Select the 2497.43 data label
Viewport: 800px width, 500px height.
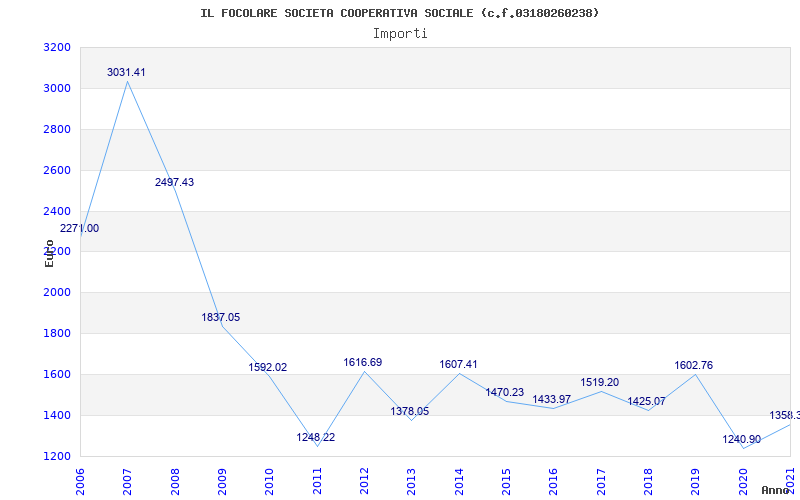tap(174, 182)
